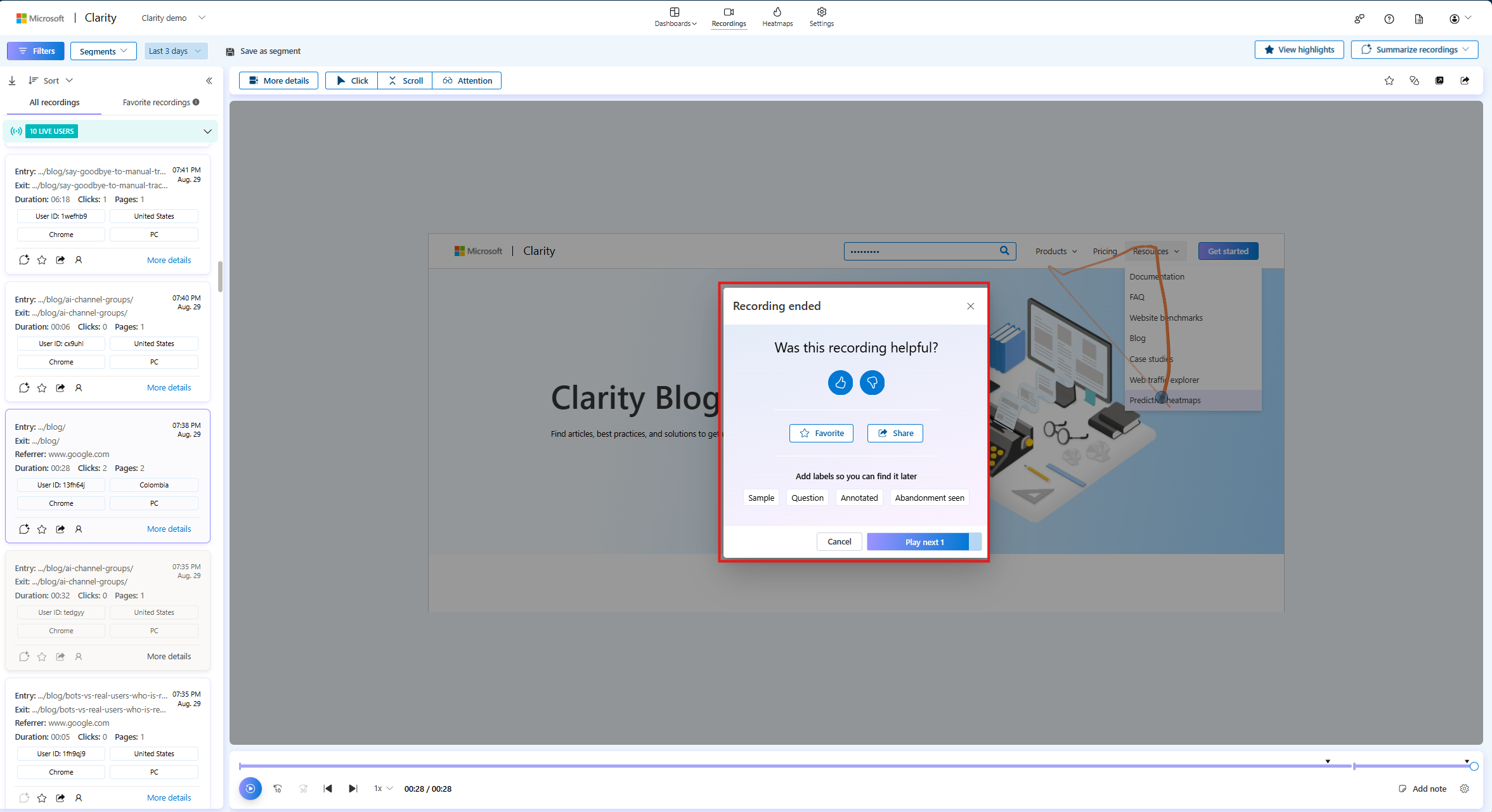This screenshot has width=1492, height=812.
Task: Expand the Last 3 days date range picker
Action: click(176, 51)
